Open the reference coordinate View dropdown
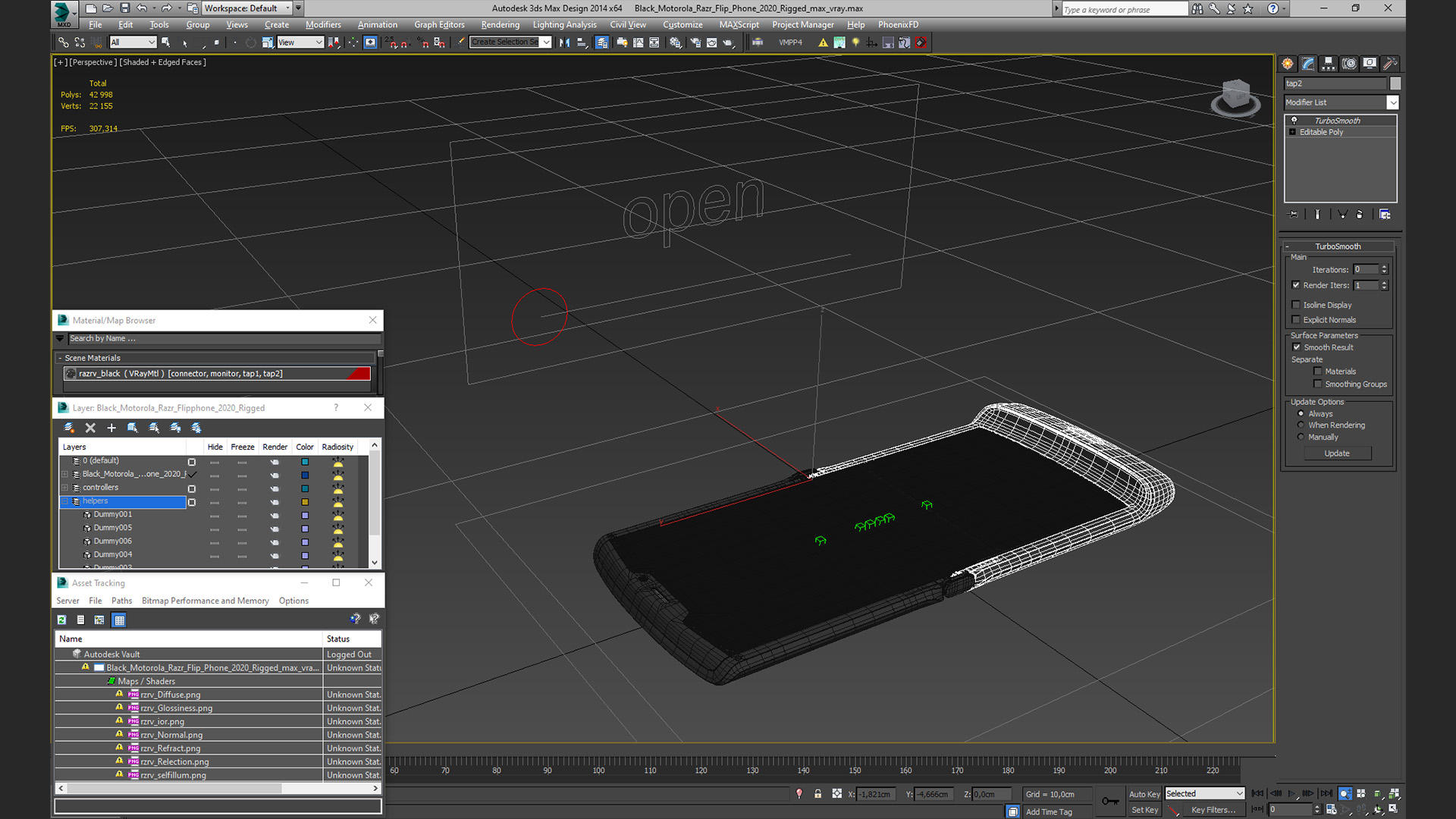 (300, 42)
